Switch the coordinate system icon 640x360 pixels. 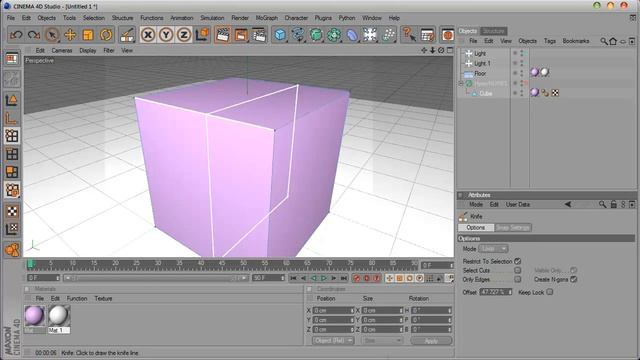coord(202,35)
